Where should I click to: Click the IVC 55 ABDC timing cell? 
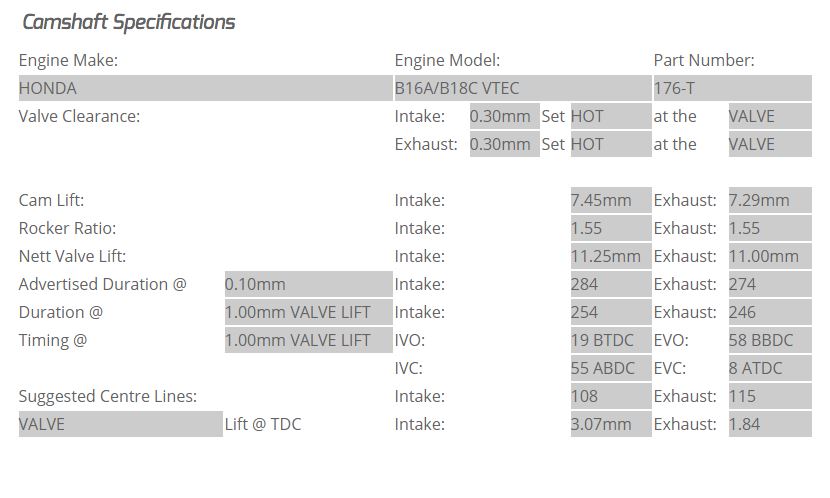[x=611, y=368]
